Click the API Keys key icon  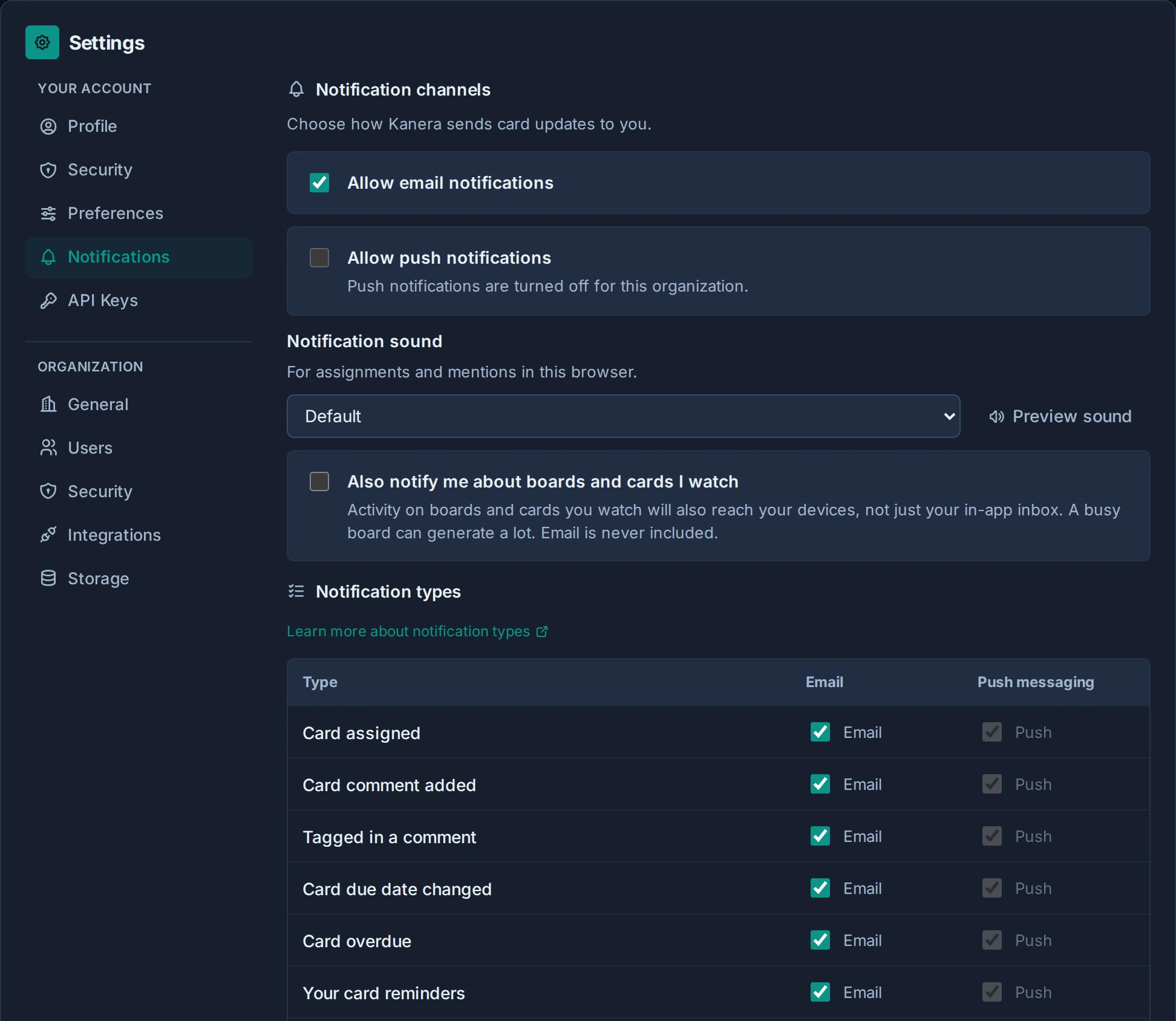click(48, 301)
